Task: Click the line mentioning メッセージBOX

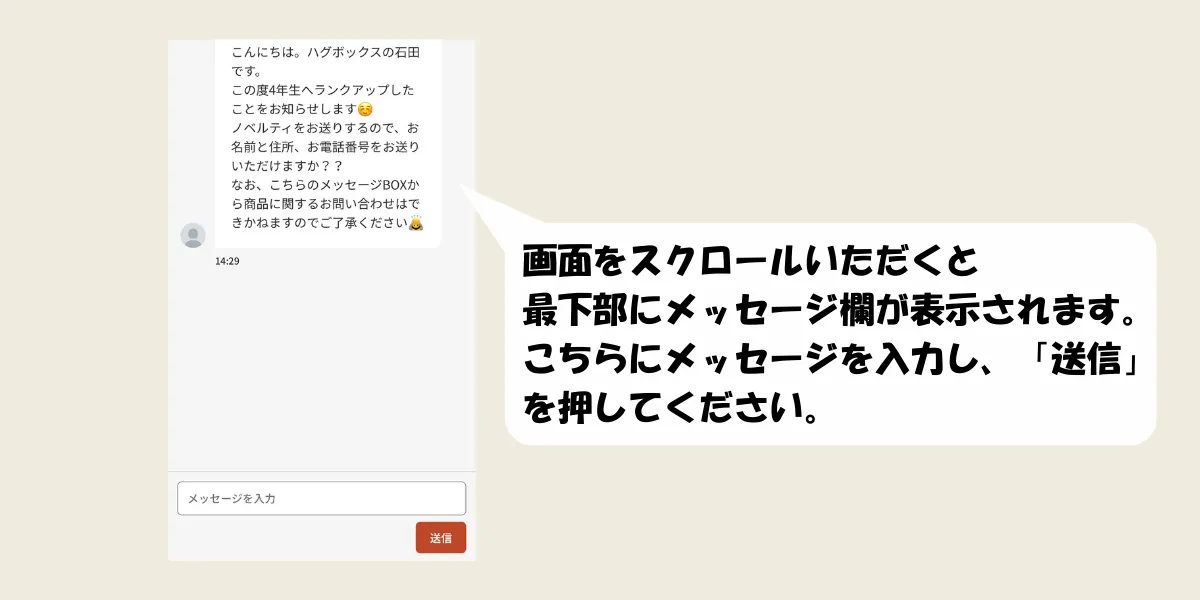Action: pyautogui.click(x=325, y=185)
